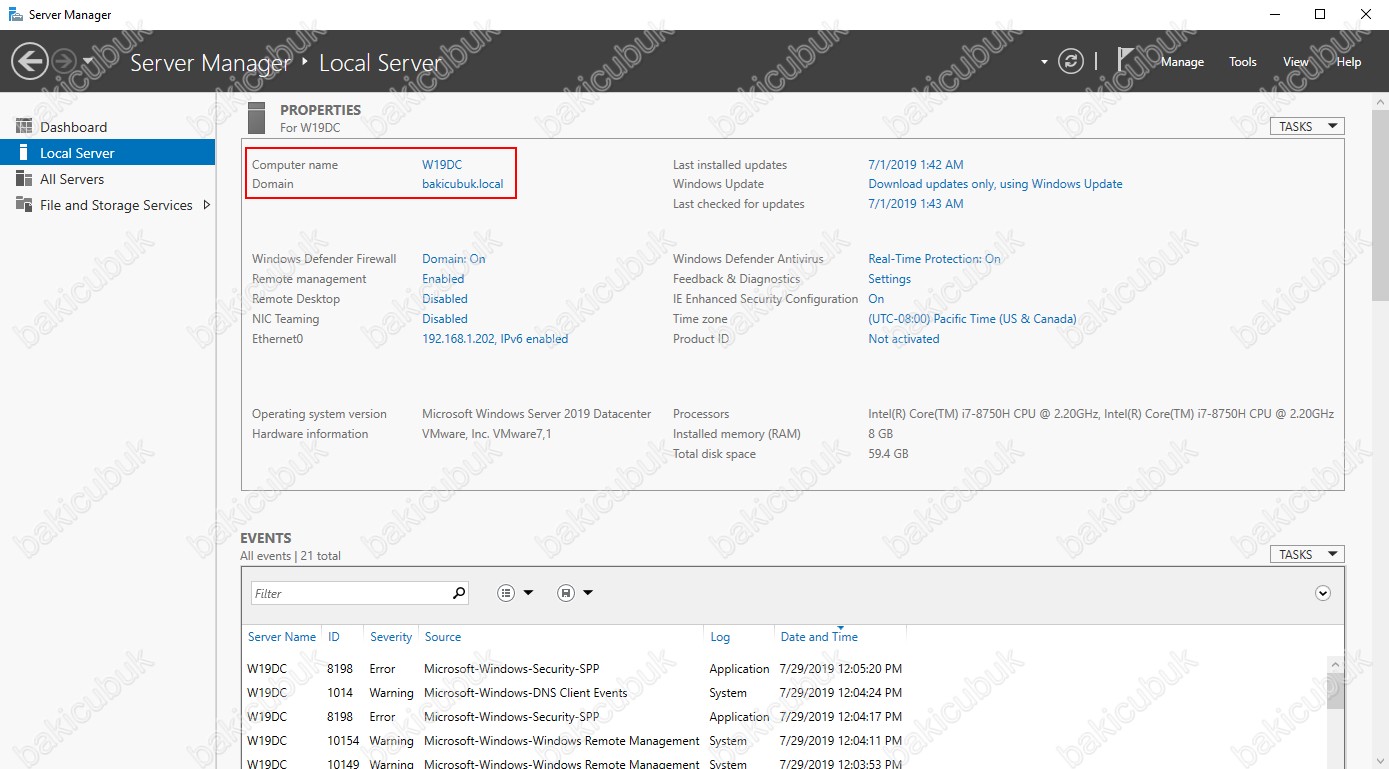Open the View menu
Image resolution: width=1389 pixels, height=769 pixels.
tap(1296, 62)
